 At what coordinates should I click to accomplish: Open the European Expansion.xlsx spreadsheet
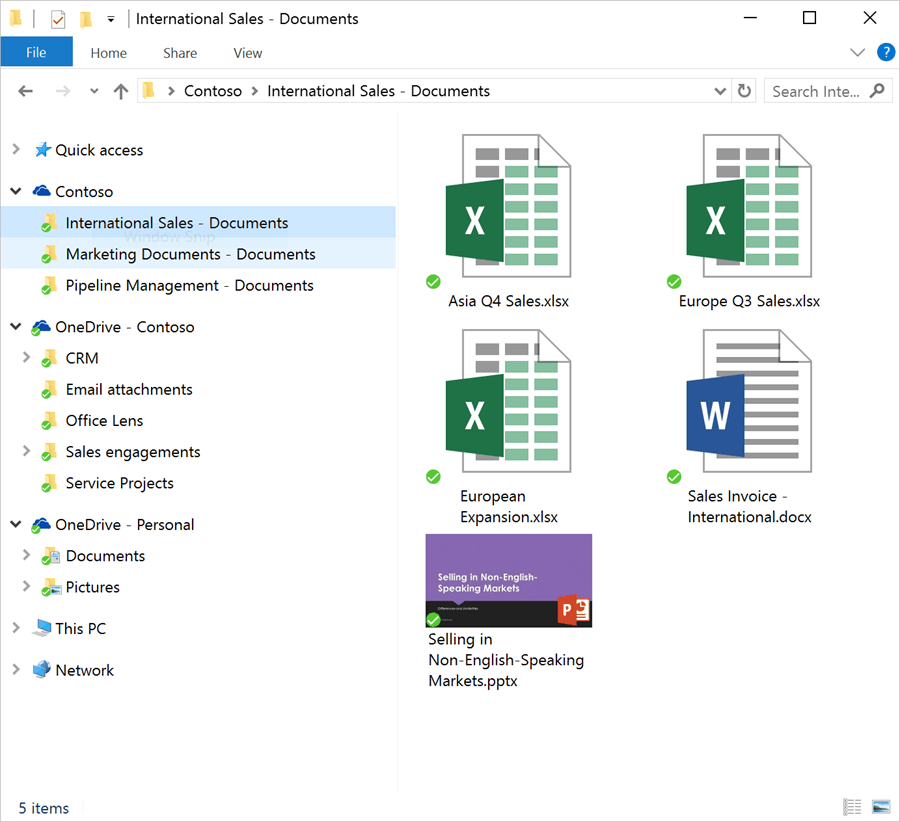pos(508,400)
